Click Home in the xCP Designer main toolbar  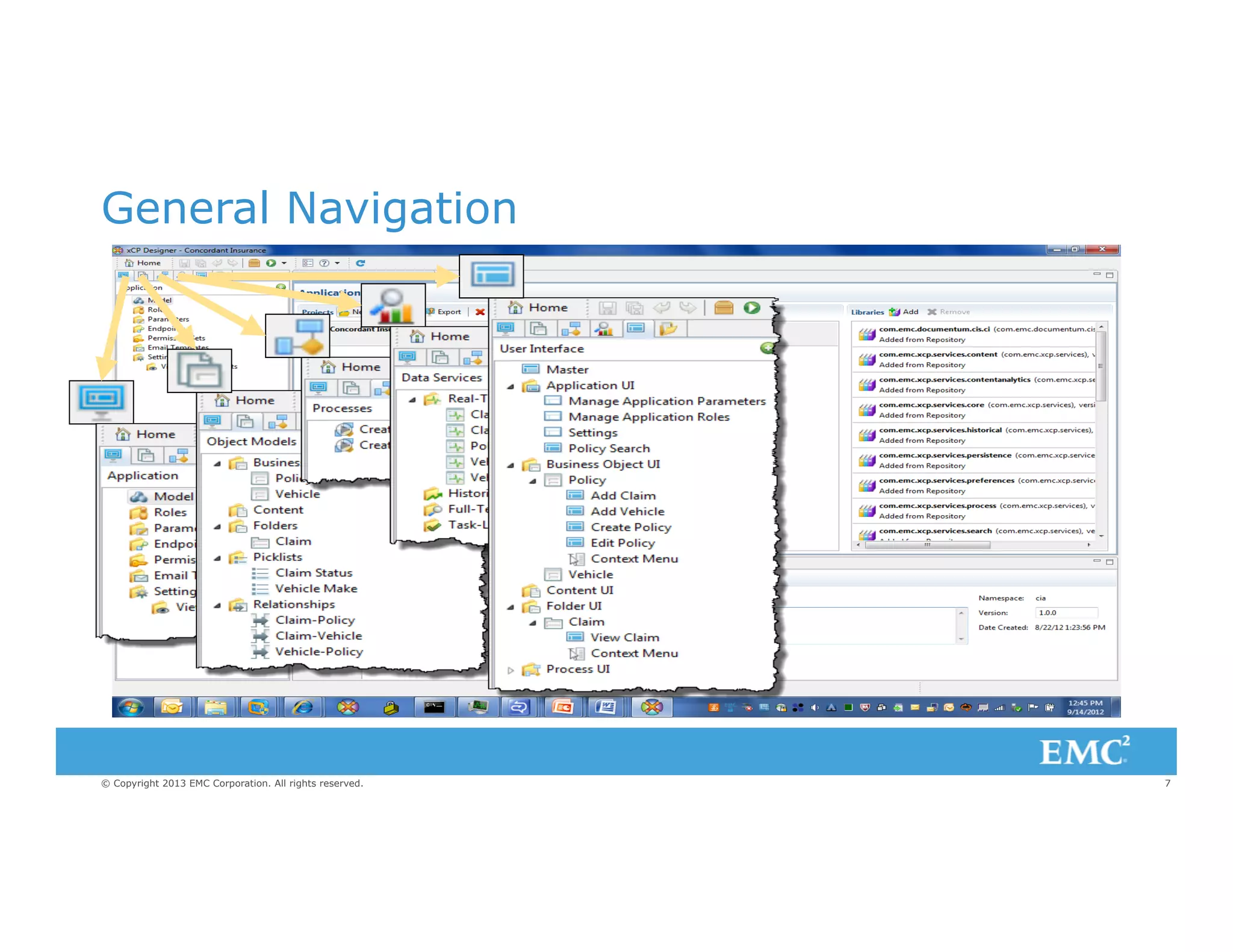pyautogui.click(x=143, y=263)
